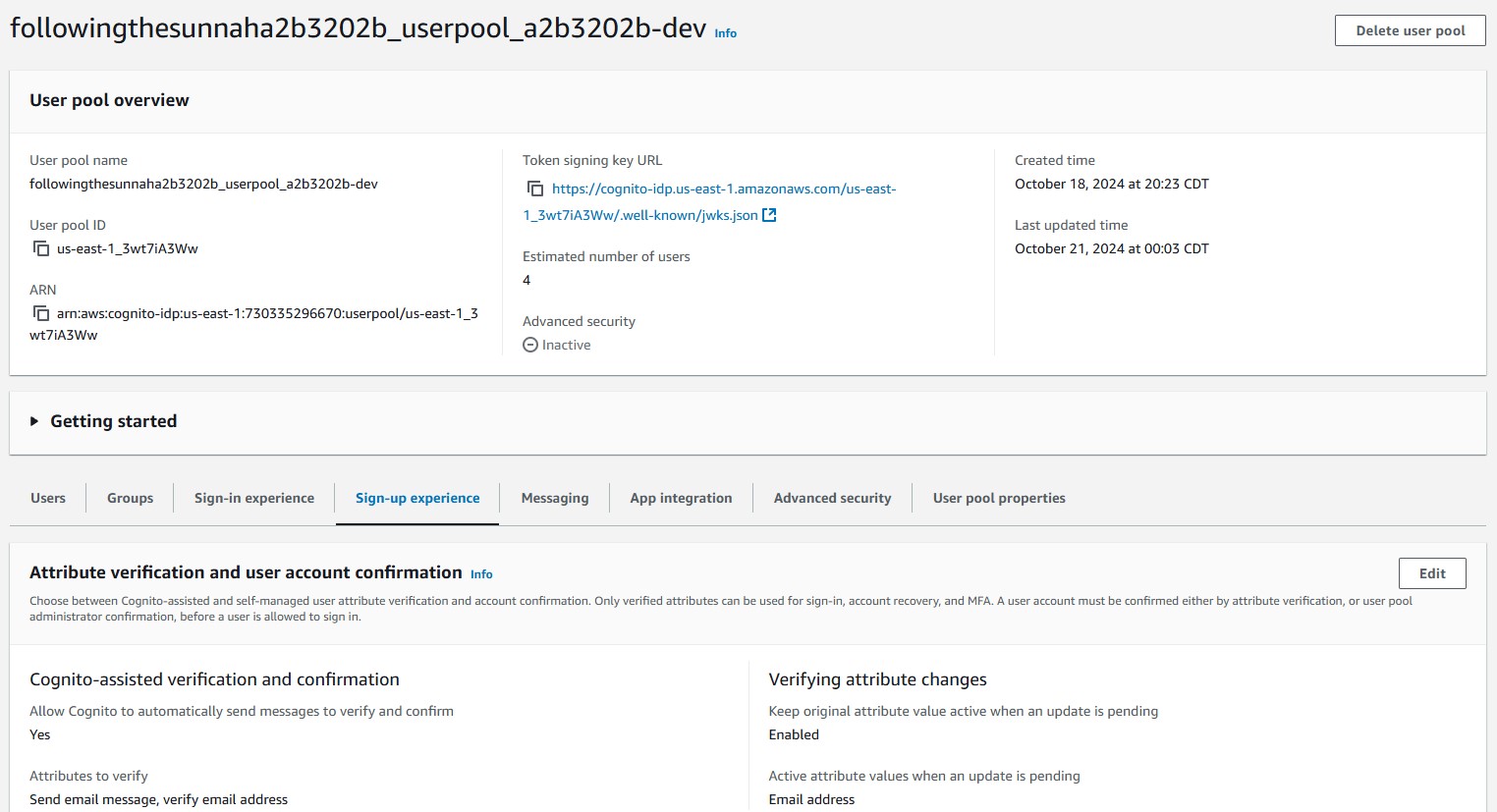
Task: Click Cognito-assisted verification and confirmation heading
Action: click(214, 679)
